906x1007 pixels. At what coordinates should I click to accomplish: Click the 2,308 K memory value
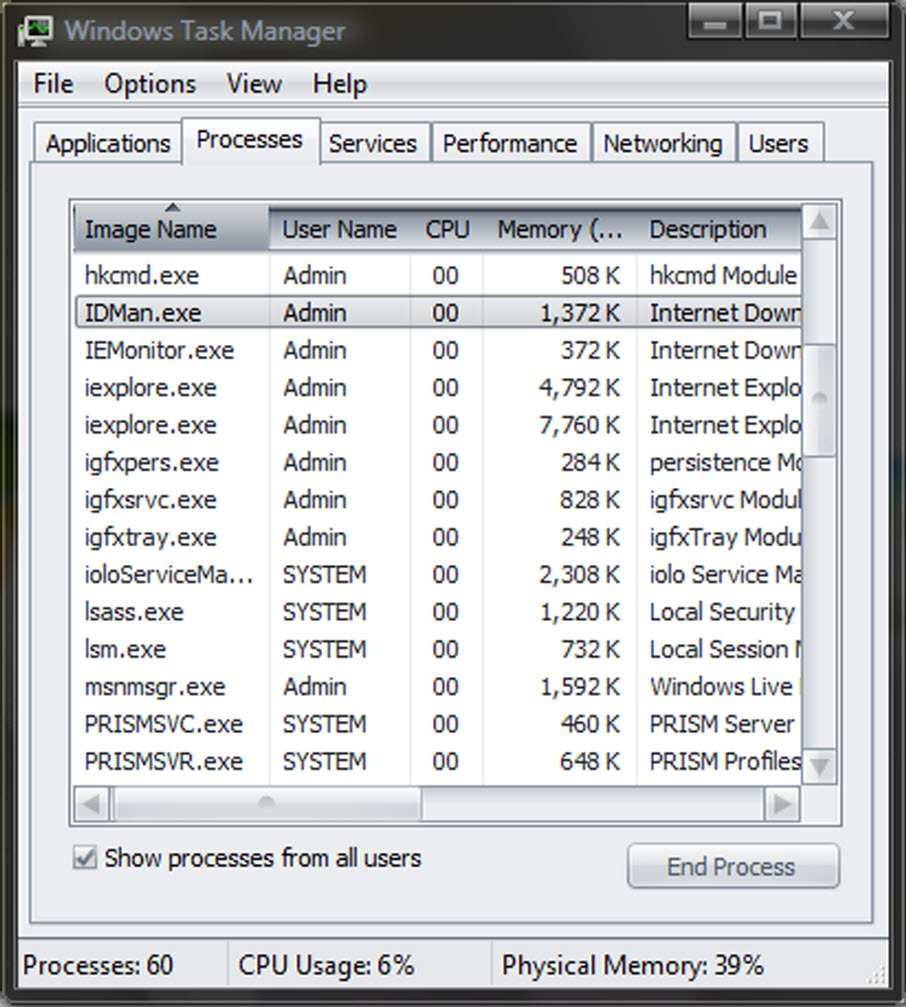tap(580, 574)
